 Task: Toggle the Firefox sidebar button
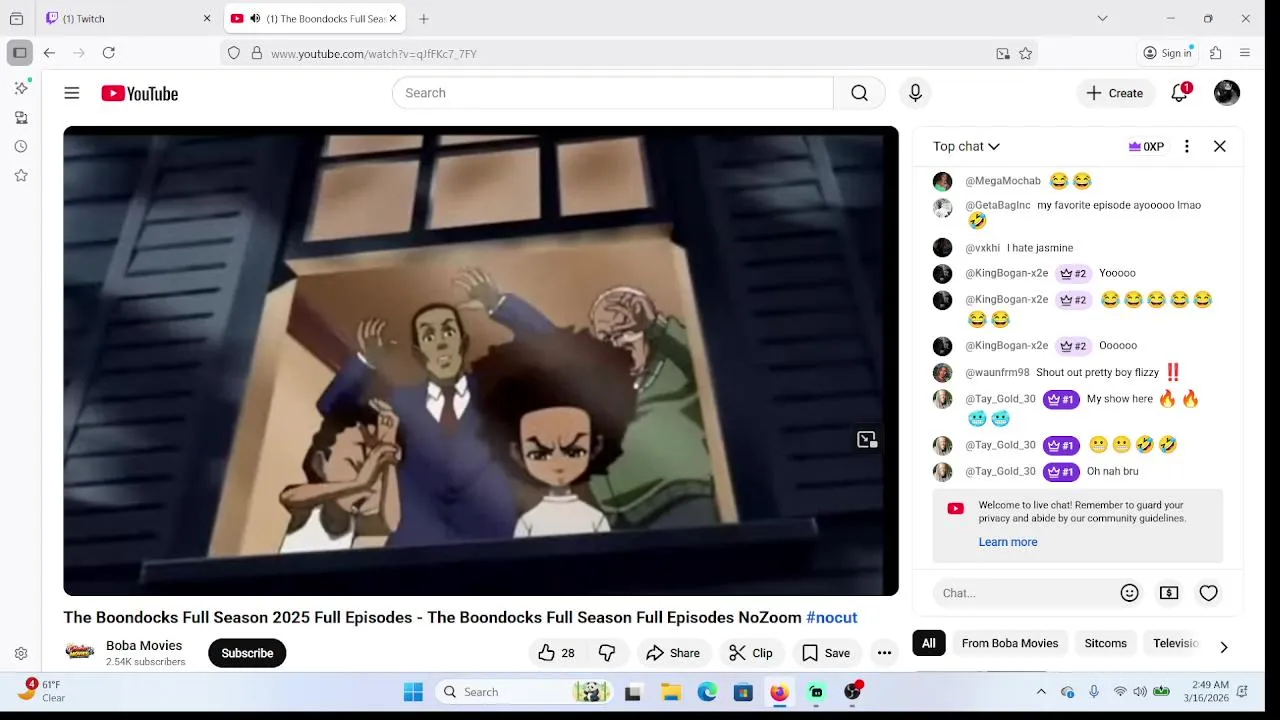[19, 53]
